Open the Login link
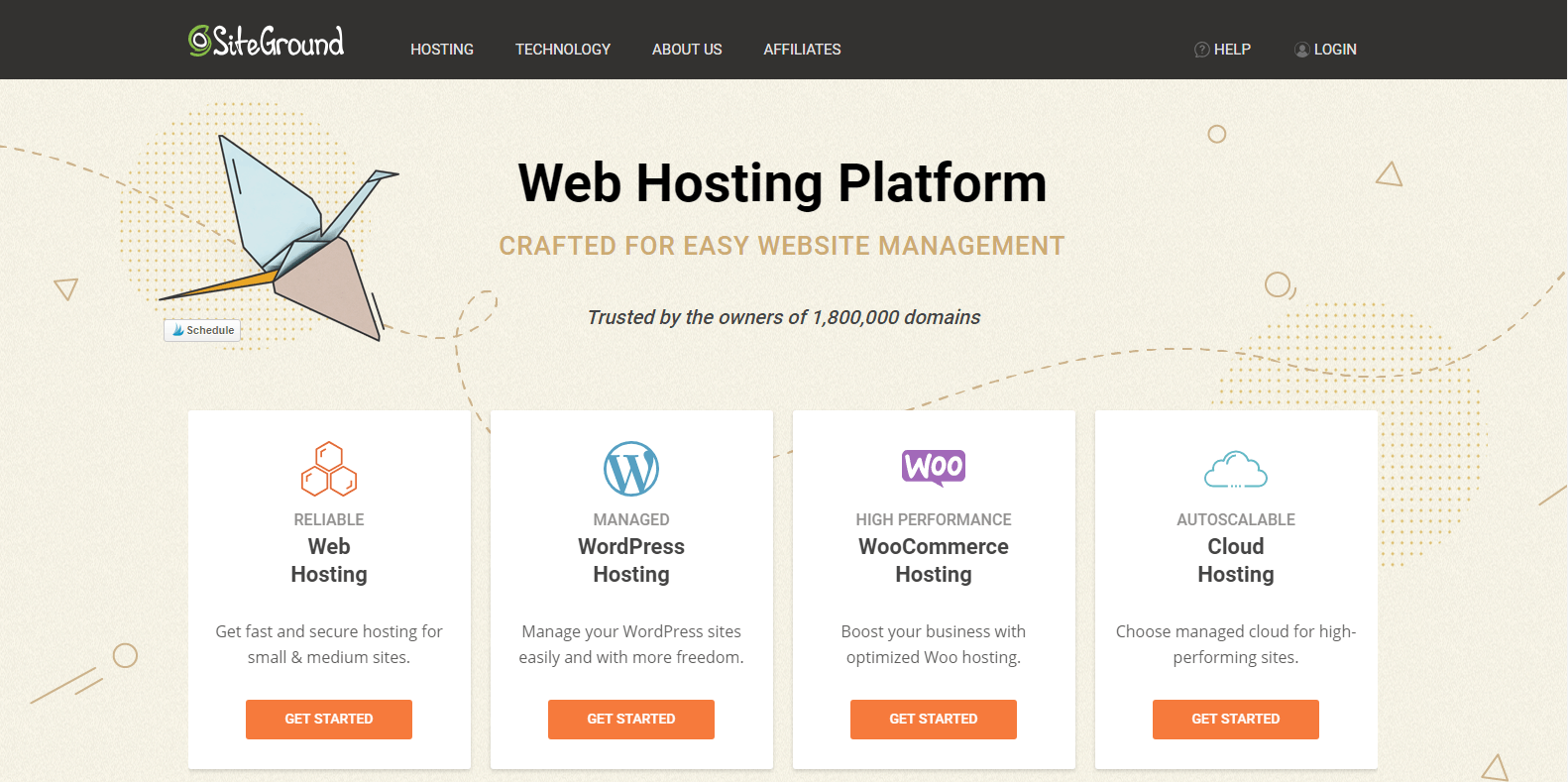Image resolution: width=1568 pixels, height=782 pixels. click(1335, 50)
